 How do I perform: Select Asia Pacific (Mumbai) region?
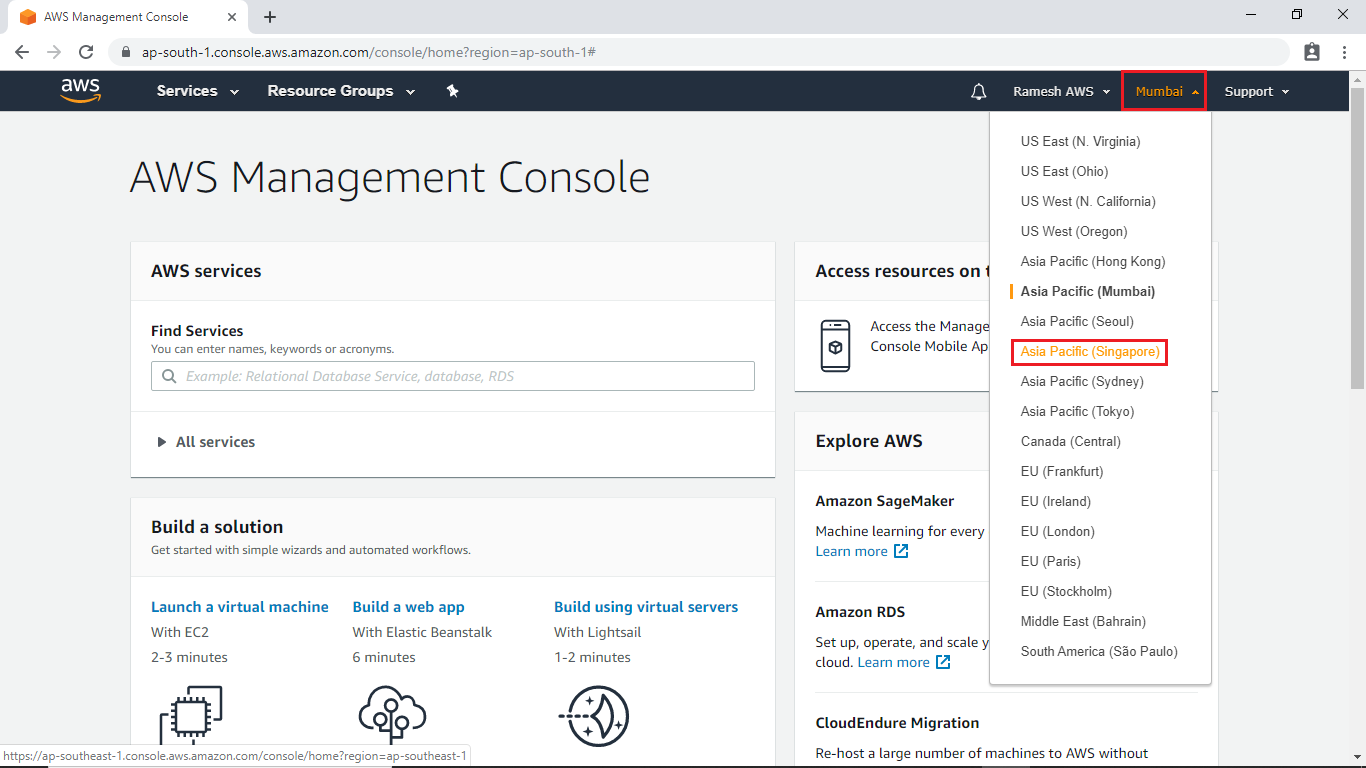click(x=1088, y=292)
